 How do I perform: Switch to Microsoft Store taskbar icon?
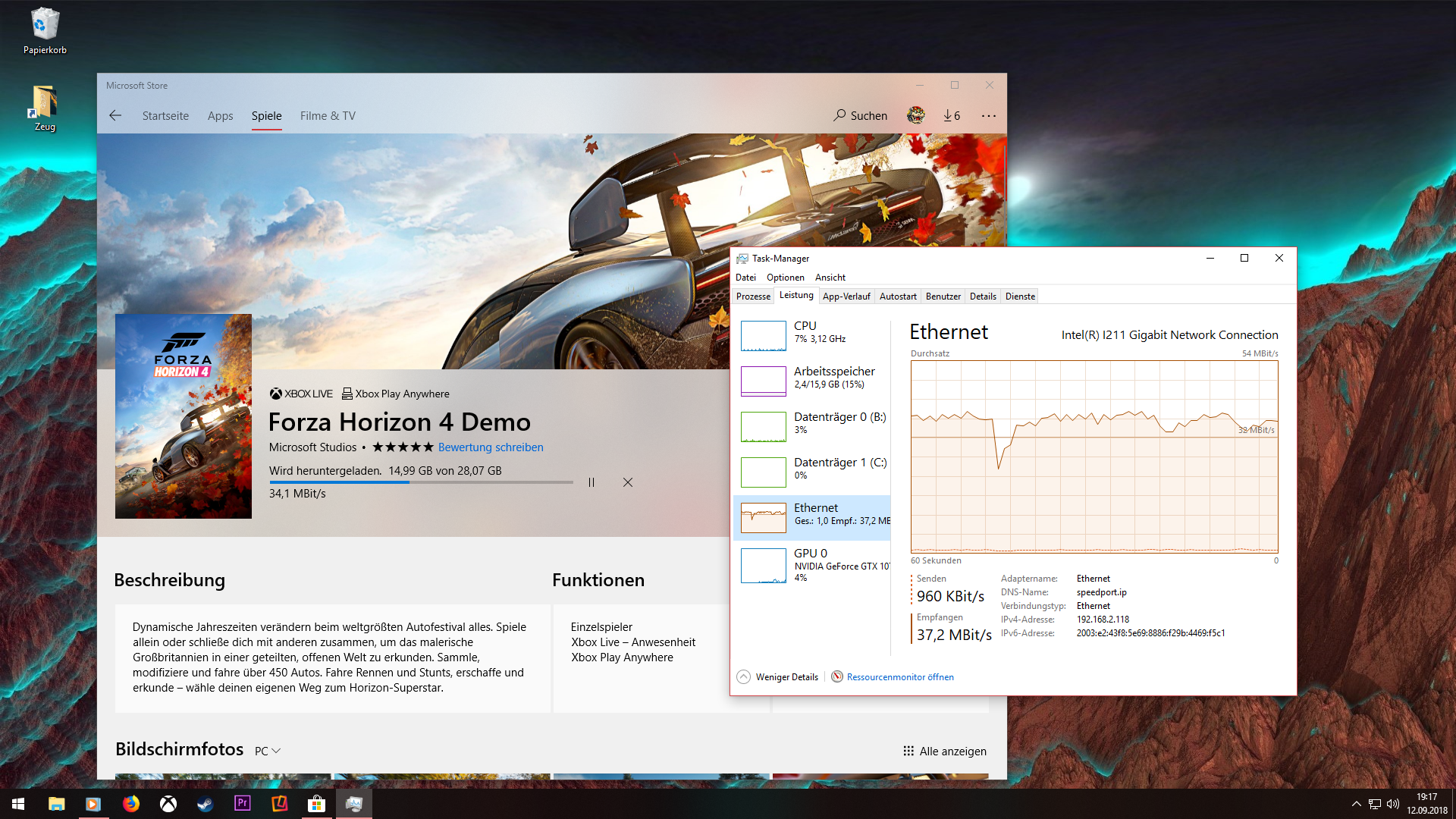pos(316,804)
